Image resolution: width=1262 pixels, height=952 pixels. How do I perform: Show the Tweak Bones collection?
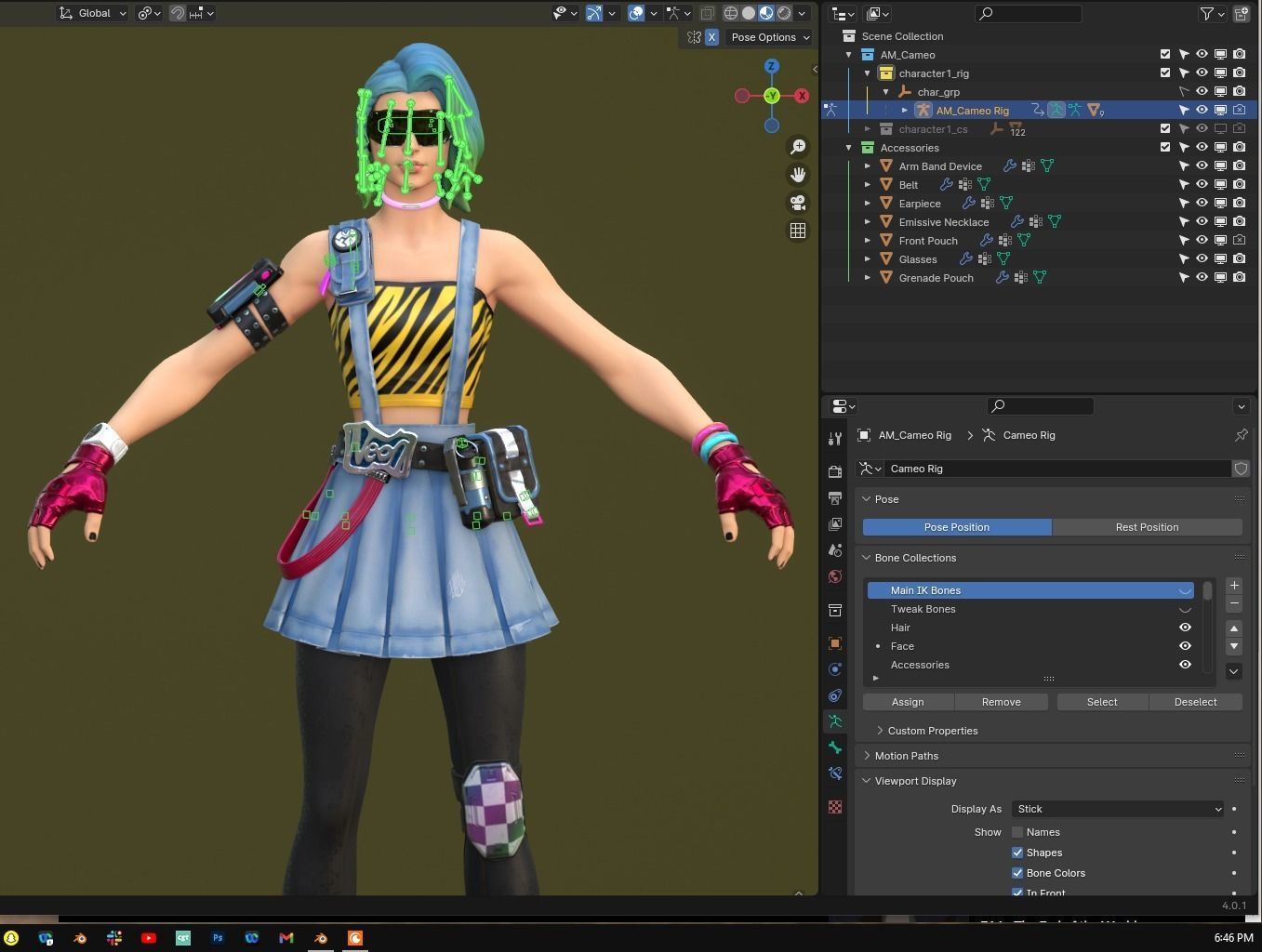pos(1185,609)
